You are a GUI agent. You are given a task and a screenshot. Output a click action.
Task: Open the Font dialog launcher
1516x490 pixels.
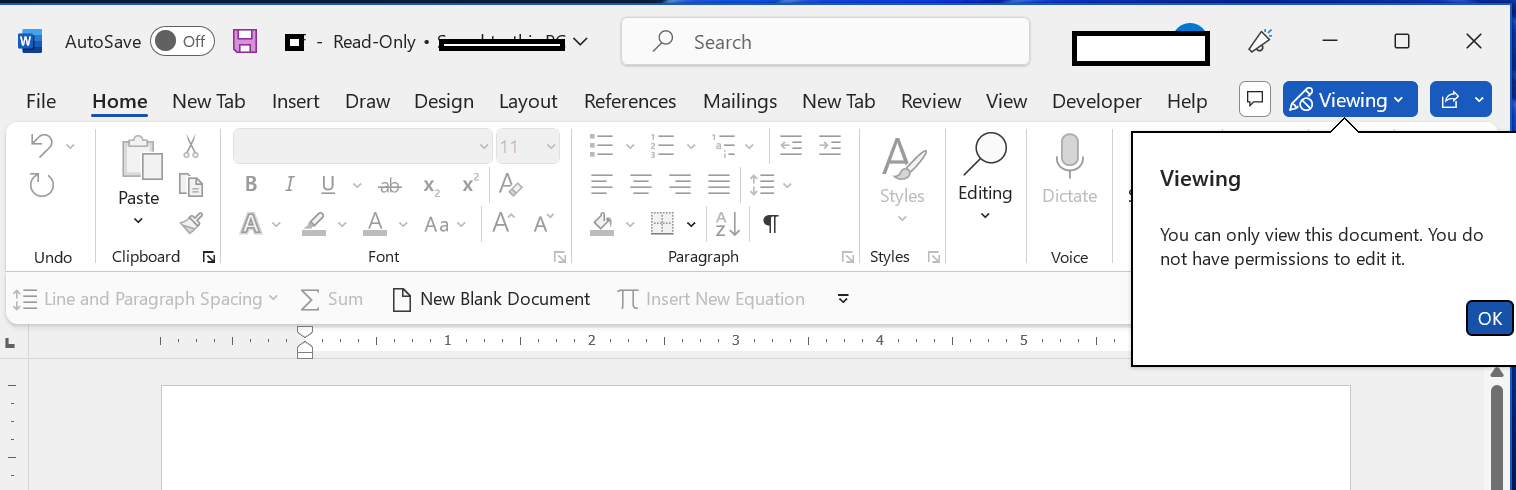click(560, 258)
